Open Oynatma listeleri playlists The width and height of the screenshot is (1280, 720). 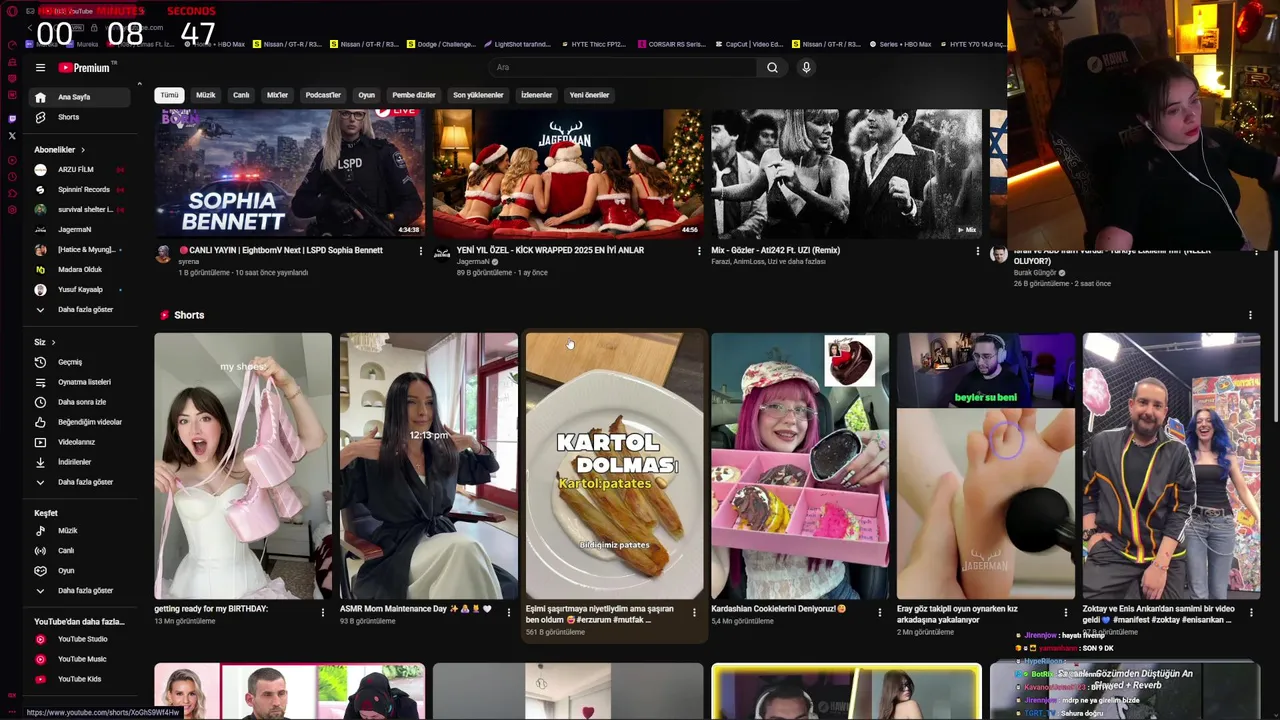pos(80,382)
